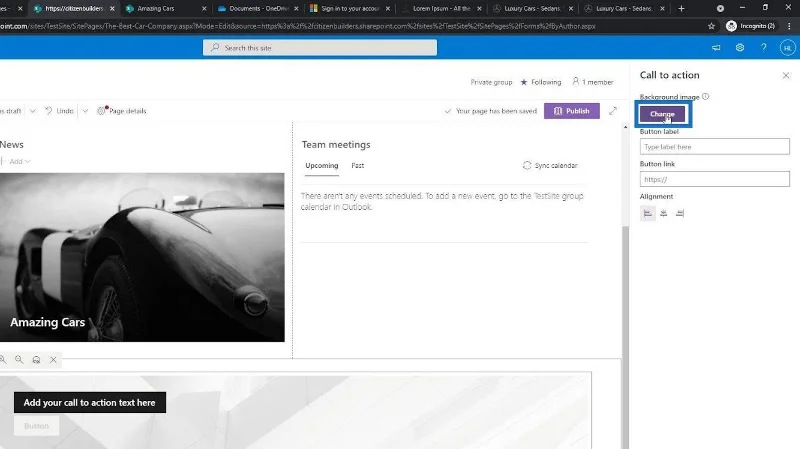Screen dimensions: 800x449
Task: Expand the Add dropdown under News
Action: [19, 161]
